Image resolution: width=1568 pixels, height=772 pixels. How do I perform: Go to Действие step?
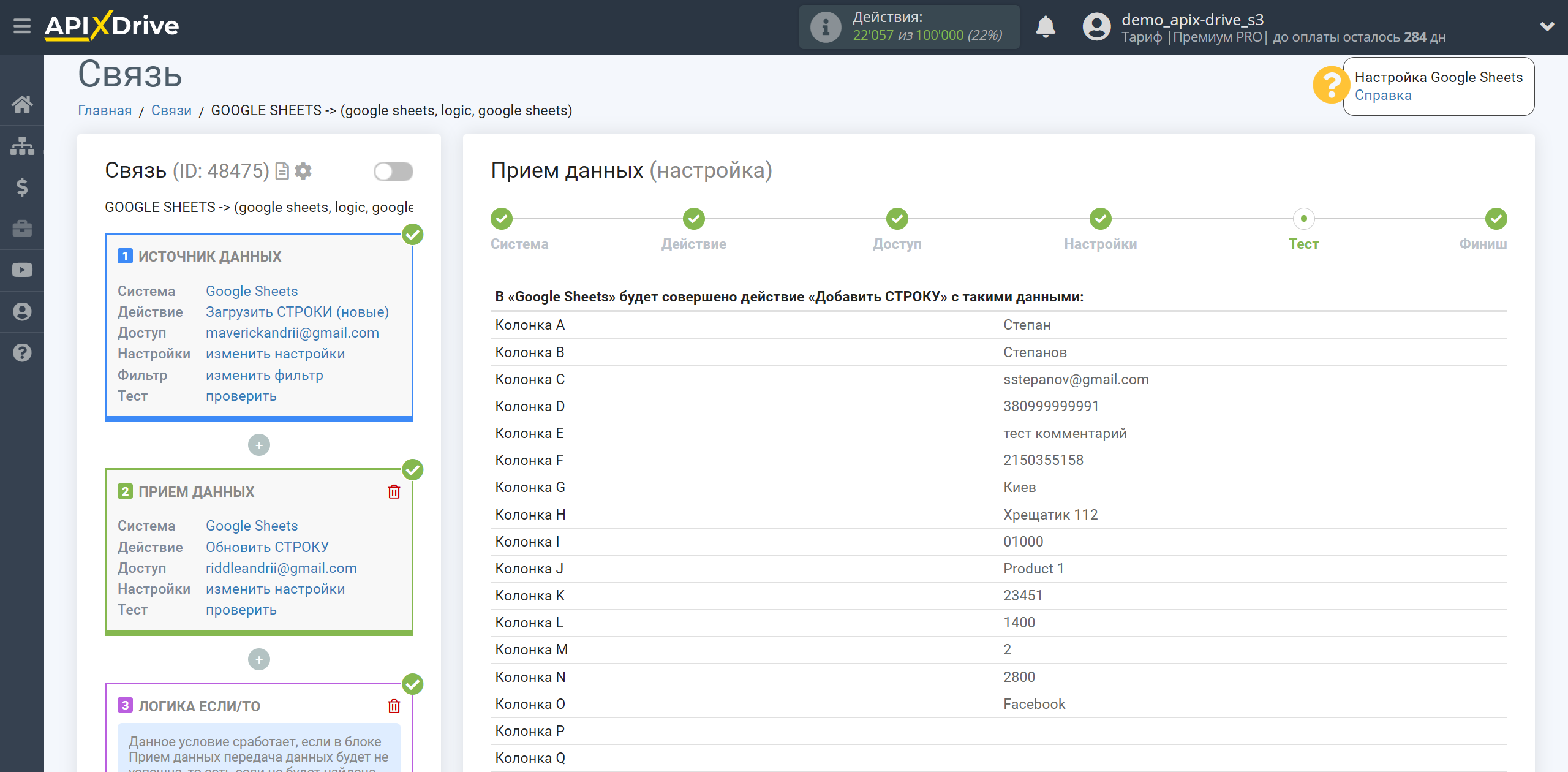point(694,219)
